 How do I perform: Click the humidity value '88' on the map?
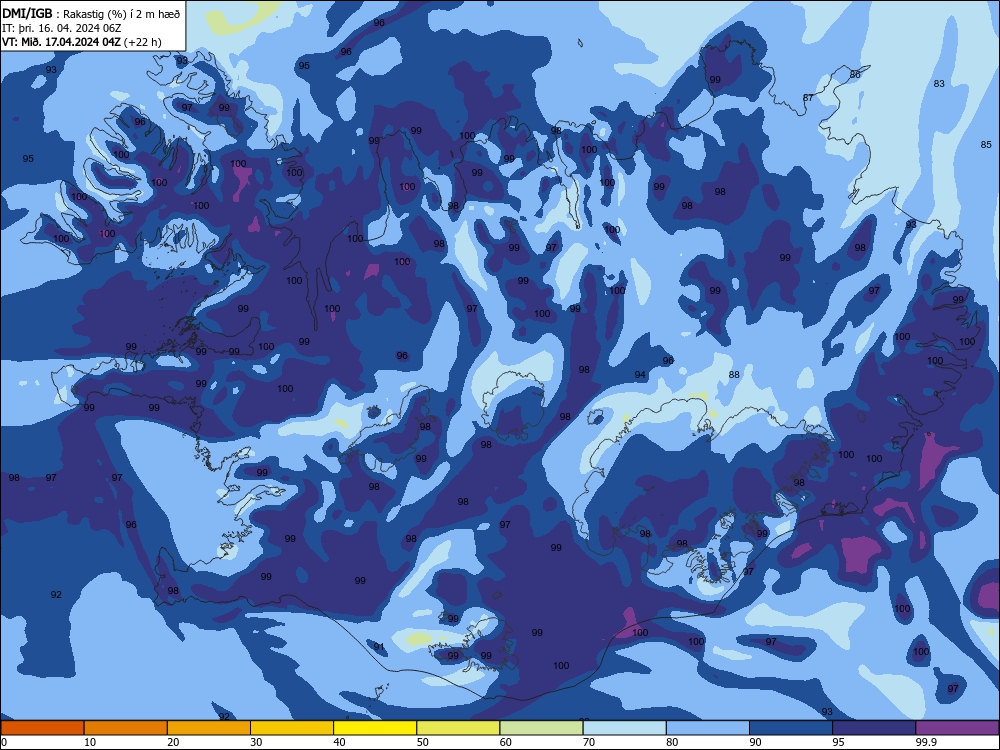[x=734, y=374]
